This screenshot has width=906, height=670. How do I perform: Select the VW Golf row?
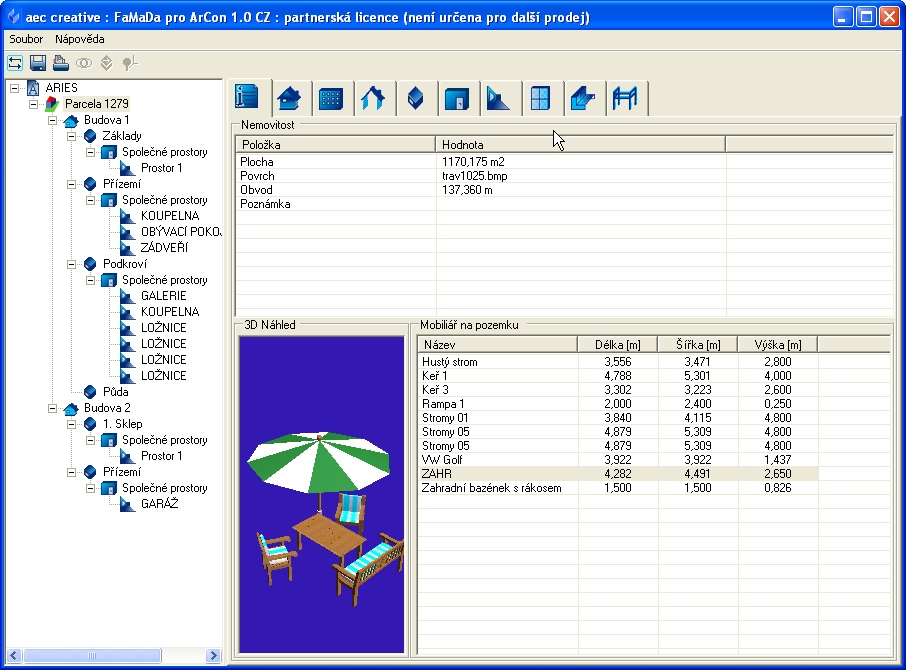pos(618,460)
